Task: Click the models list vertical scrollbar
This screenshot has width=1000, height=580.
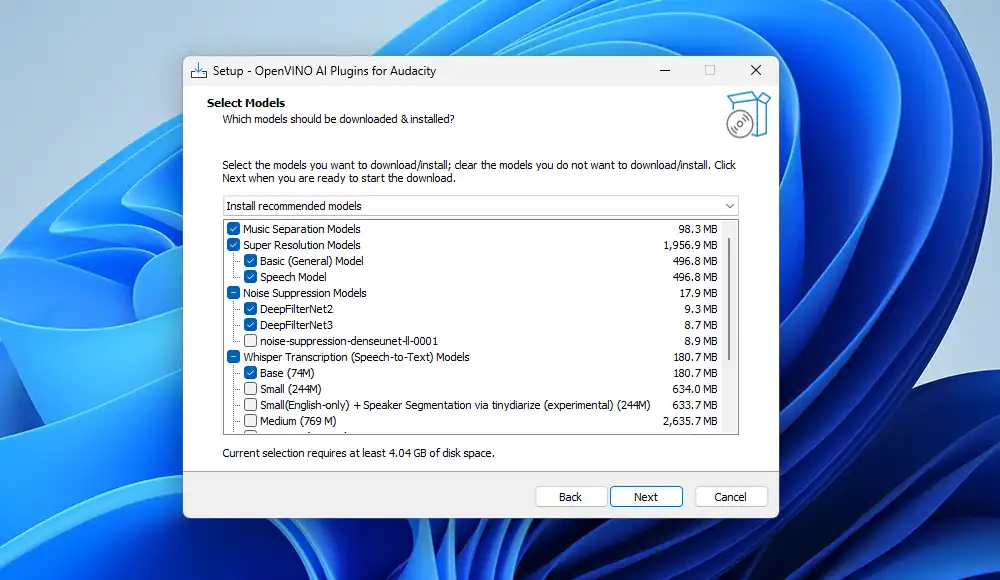Action: click(x=731, y=300)
